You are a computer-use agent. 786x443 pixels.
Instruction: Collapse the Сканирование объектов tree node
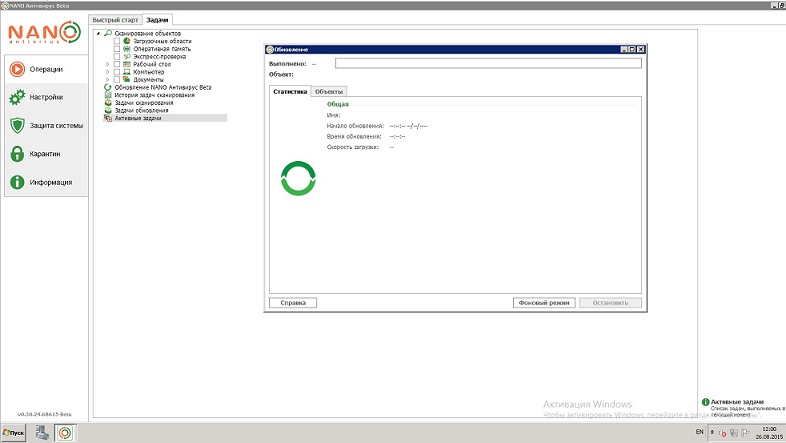[x=98, y=33]
